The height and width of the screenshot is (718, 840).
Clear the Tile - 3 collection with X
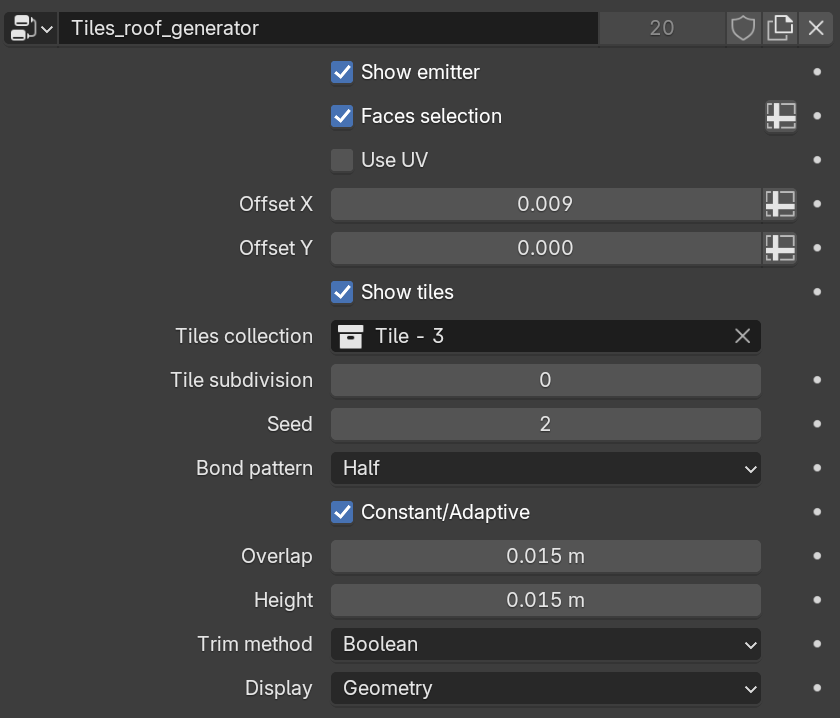pos(742,336)
